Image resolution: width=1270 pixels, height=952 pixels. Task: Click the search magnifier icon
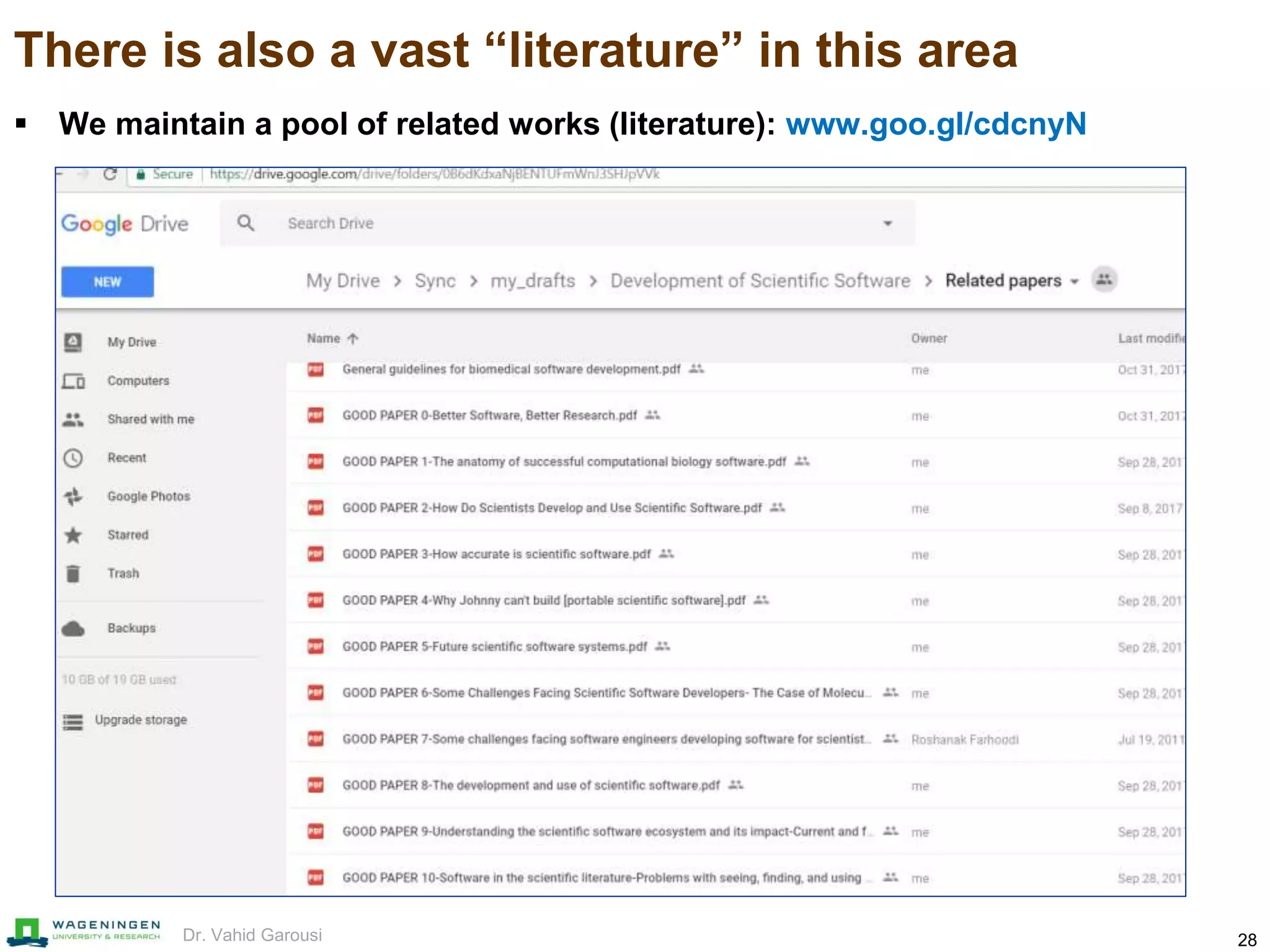pos(246,223)
